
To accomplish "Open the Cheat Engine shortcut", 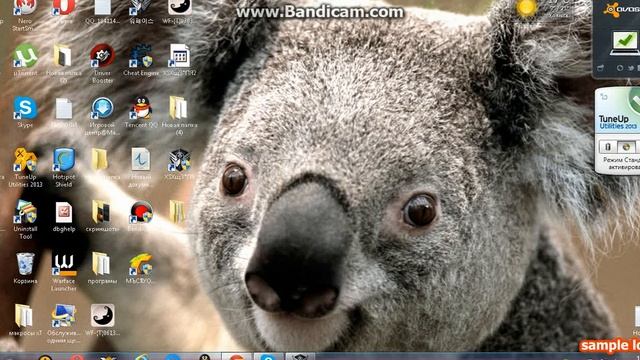I will click(x=141, y=60).
